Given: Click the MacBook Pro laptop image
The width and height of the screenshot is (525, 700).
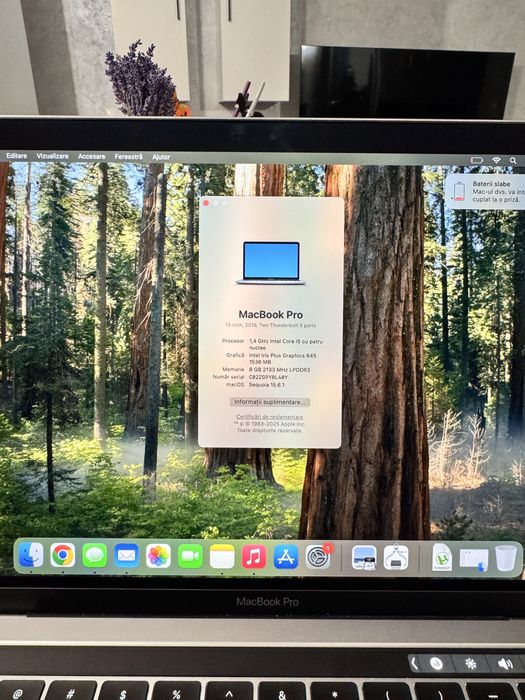Looking at the screenshot, I should pyautogui.click(x=271, y=263).
